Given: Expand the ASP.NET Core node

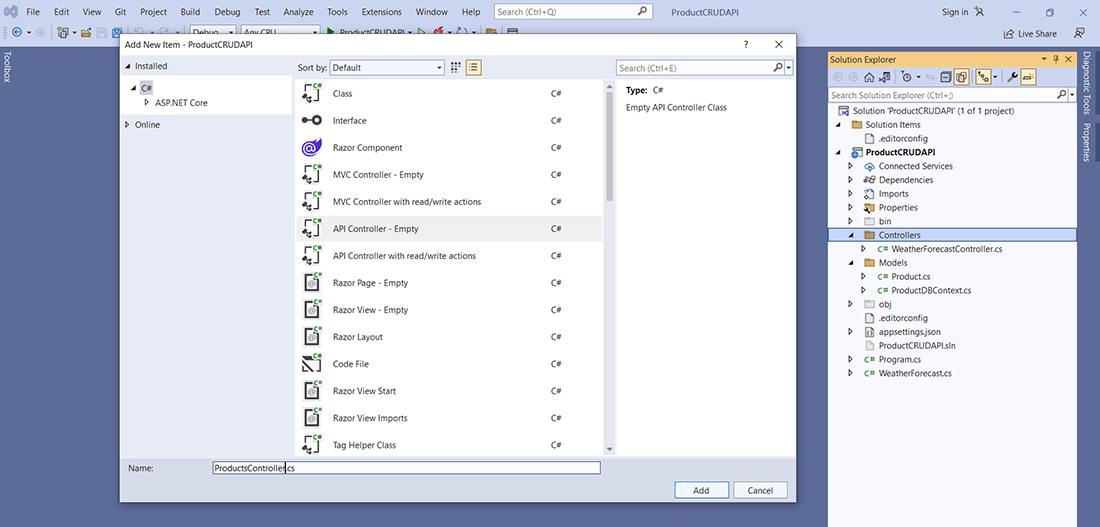Looking at the screenshot, I should (x=147, y=102).
